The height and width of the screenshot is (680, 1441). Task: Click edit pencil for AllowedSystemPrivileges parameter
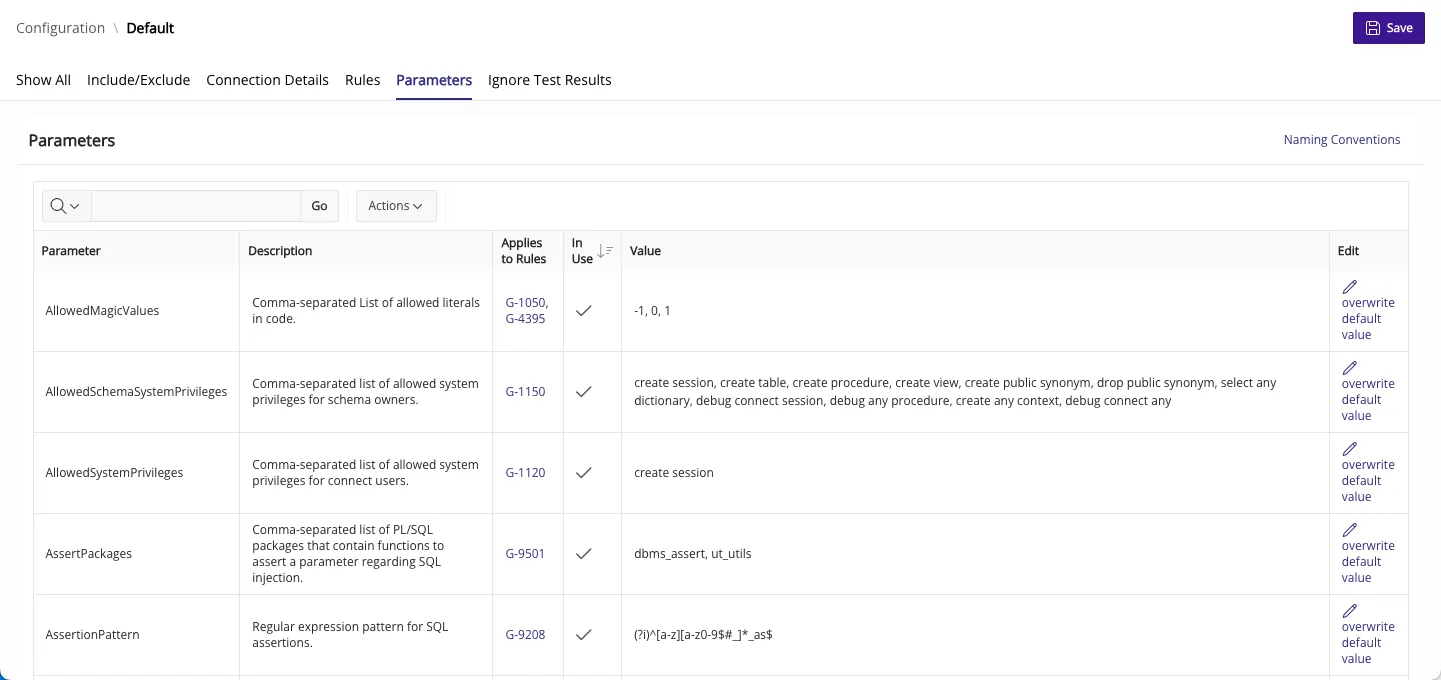pyautogui.click(x=1349, y=449)
